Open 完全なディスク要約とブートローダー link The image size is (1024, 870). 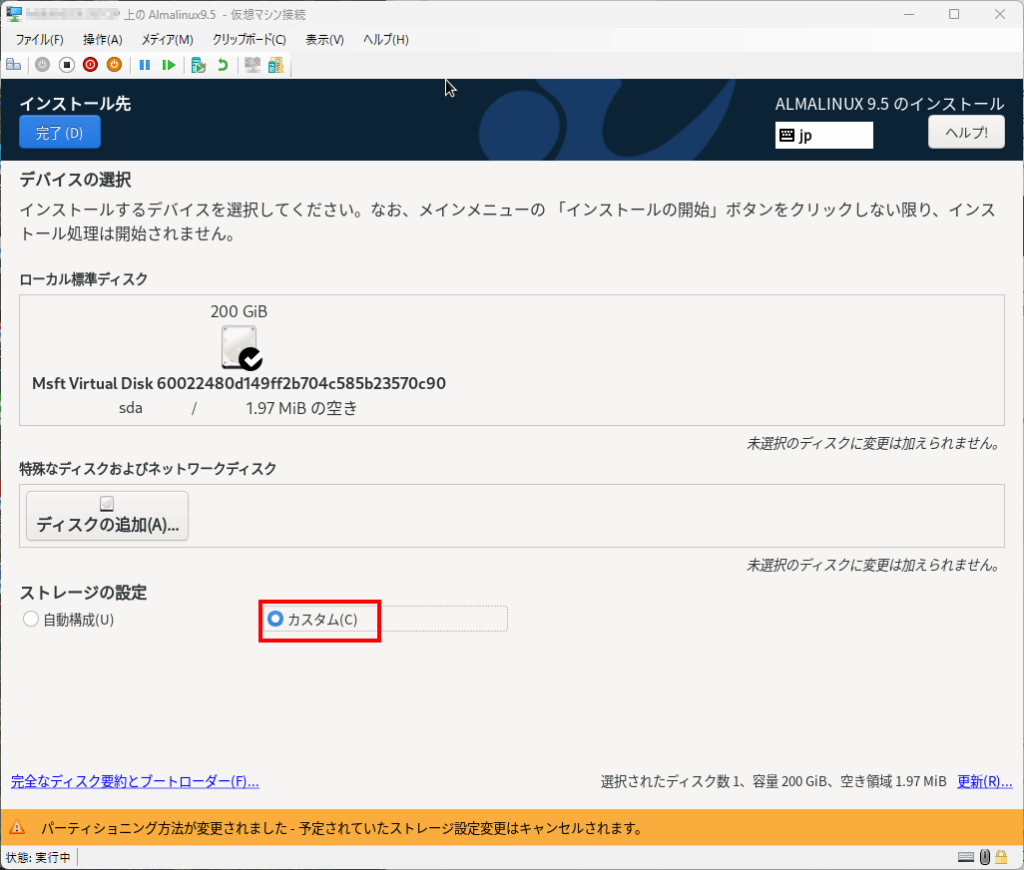(134, 782)
